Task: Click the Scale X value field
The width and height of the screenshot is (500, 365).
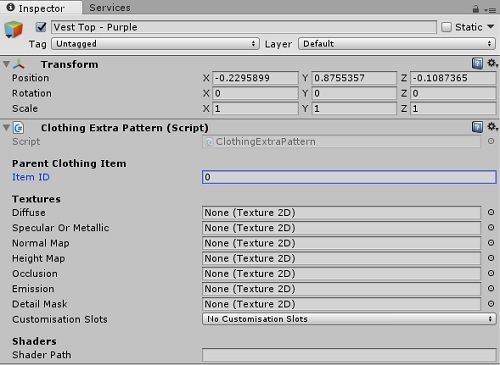Action: pyautogui.click(x=255, y=108)
